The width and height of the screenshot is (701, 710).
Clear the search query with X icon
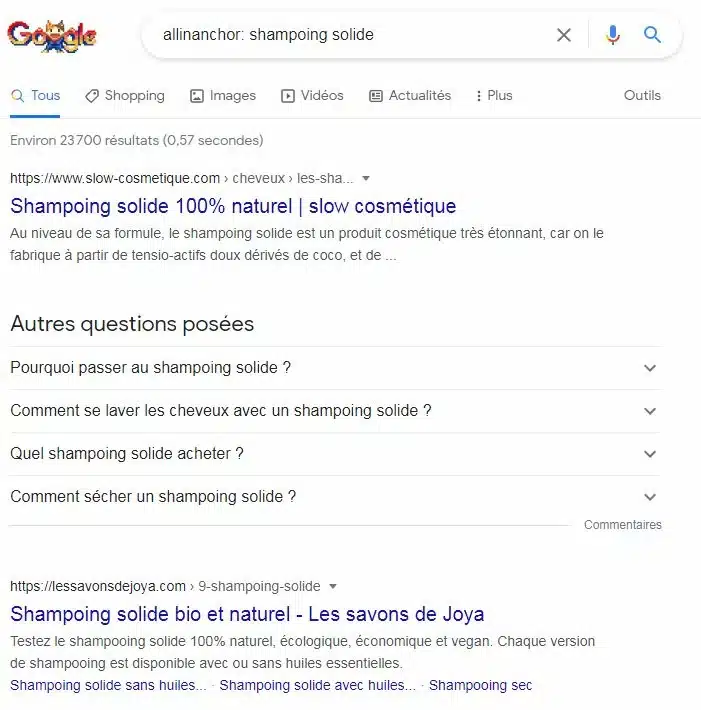(564, 35)
